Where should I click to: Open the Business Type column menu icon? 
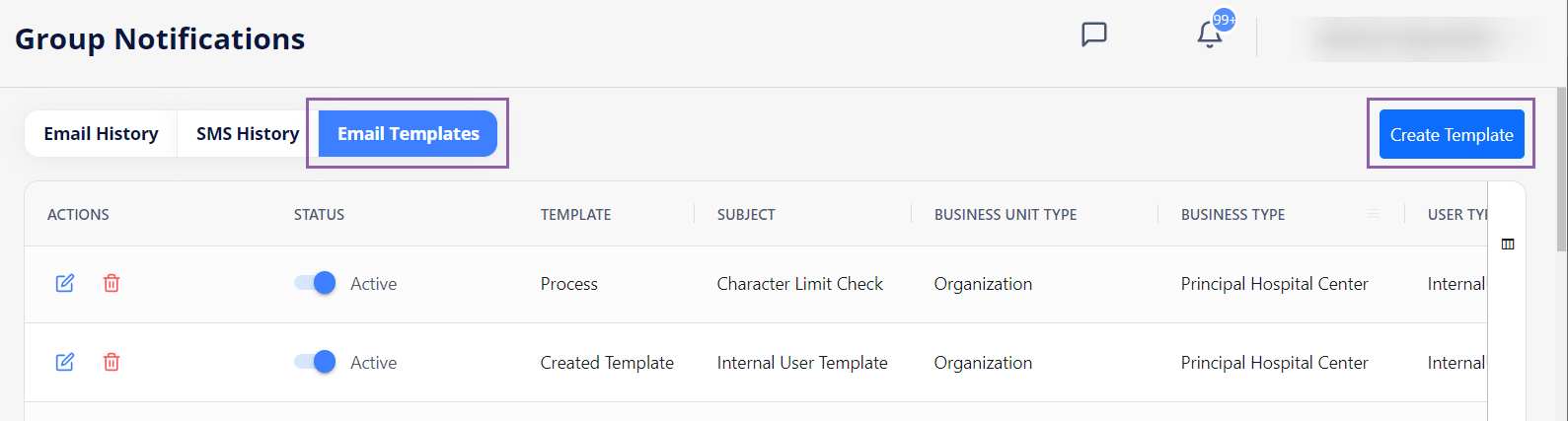(x=1374, y=214)
